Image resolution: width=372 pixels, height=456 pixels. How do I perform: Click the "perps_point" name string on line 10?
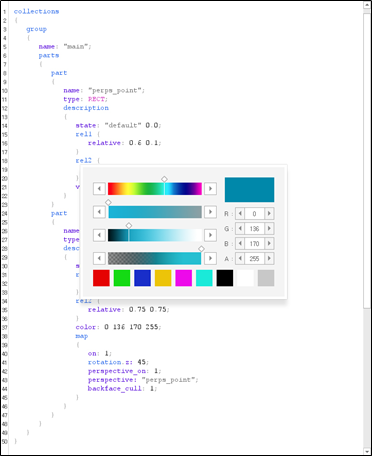pos(116,90)
